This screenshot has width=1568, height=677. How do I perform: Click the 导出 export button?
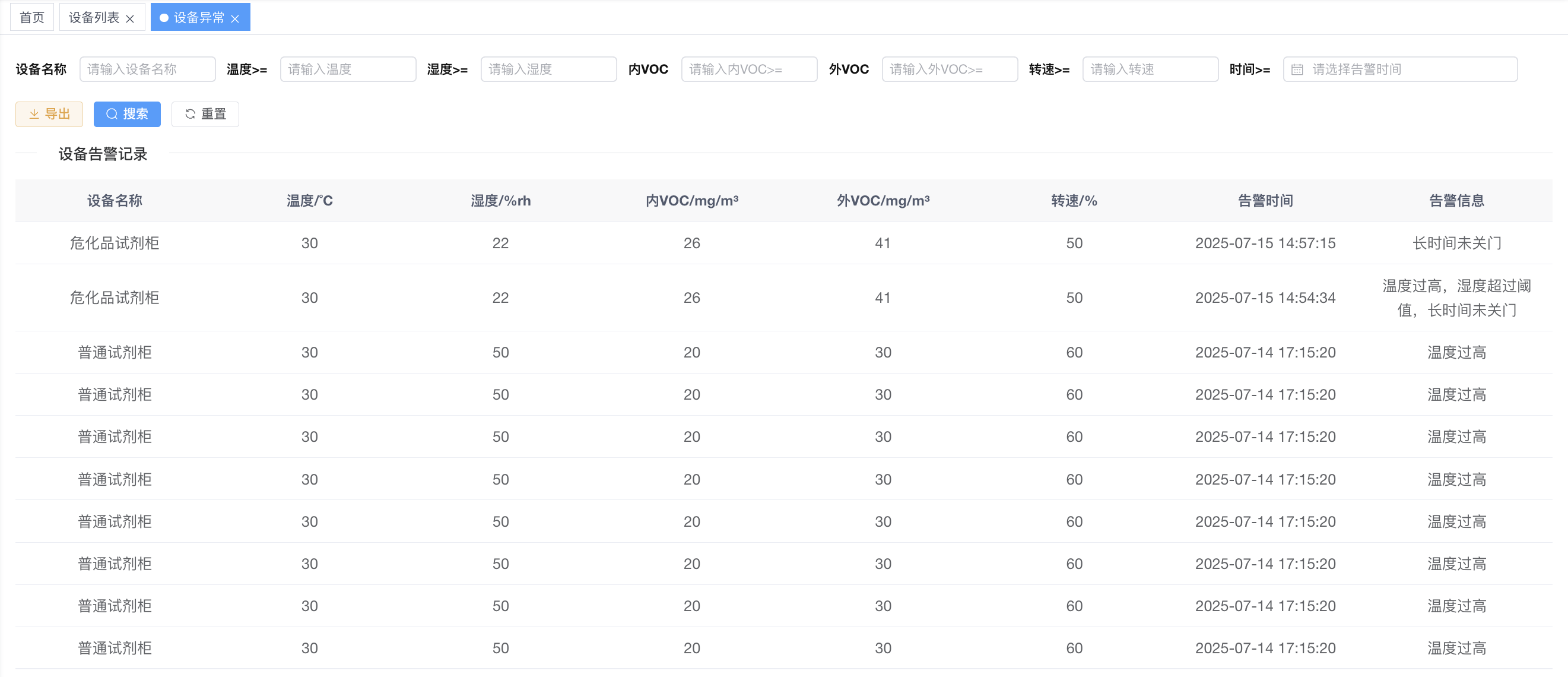tap(49, 114)
